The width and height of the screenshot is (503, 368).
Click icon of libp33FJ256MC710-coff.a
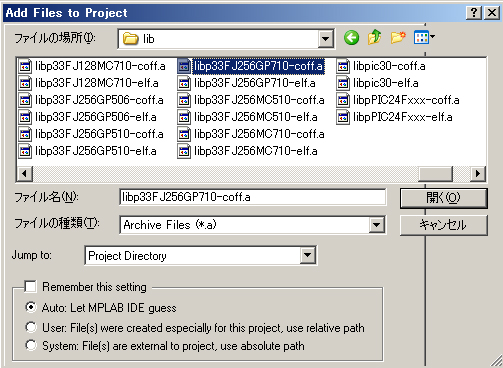[184, 134]
